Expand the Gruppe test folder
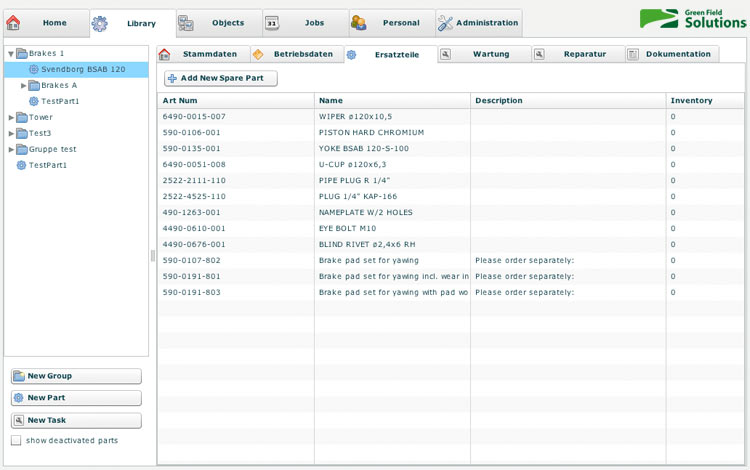 point(10,149)
